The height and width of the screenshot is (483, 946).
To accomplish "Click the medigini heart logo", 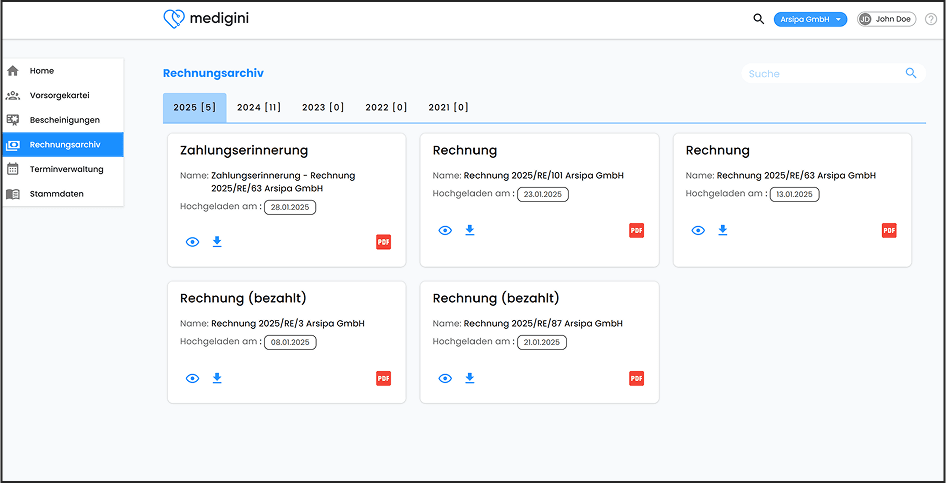I will (x=174, y=19).
